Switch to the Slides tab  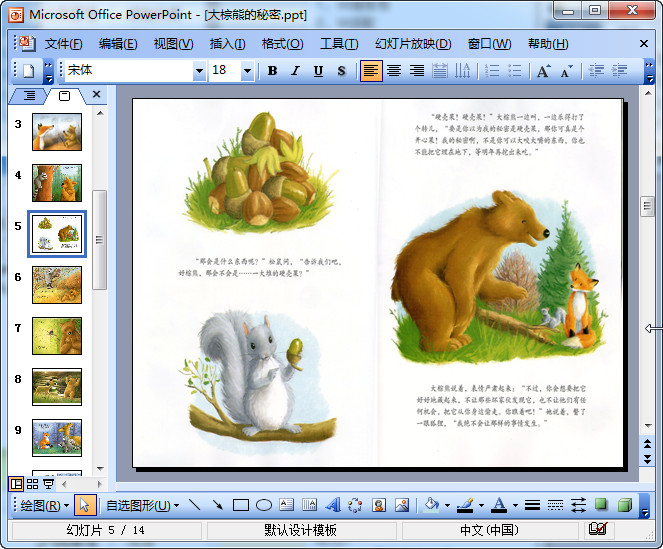click(64, 96)
